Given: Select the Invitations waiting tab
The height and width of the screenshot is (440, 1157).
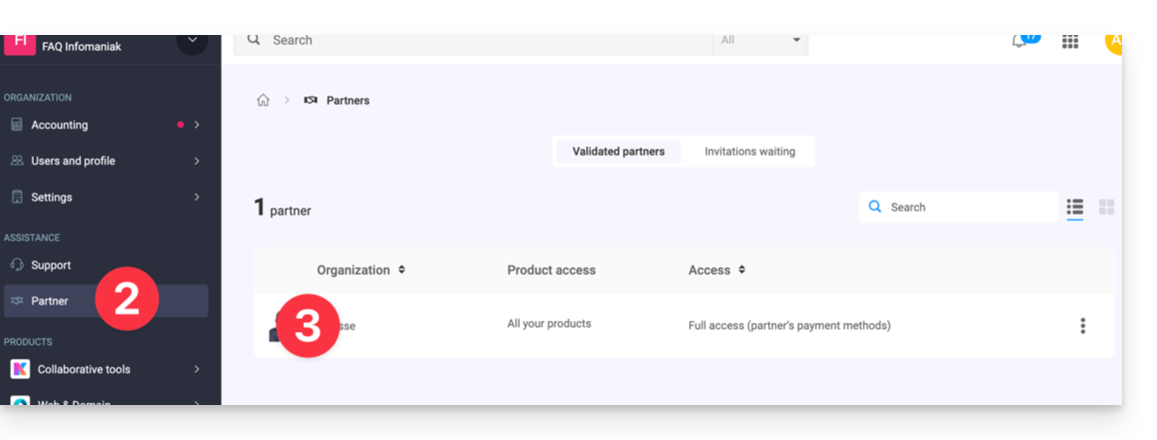Looking at the screenshot, I should pyautogui.click(x=750, y=151).
